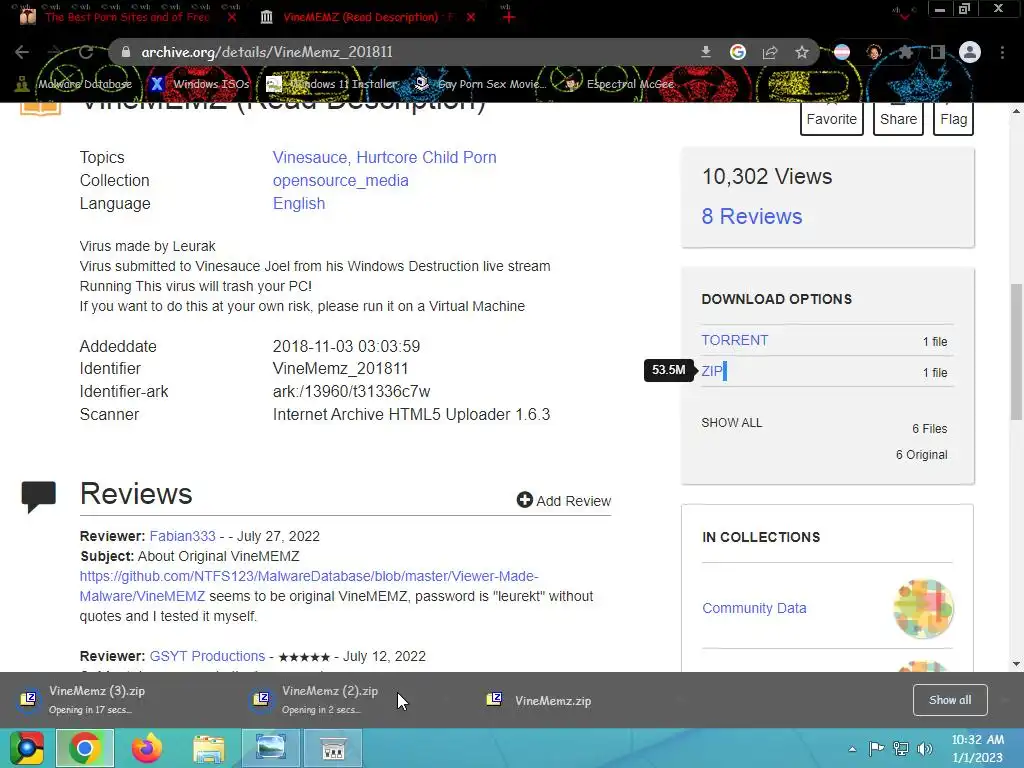Open the network tray icon
Viewport: 1024px width, 768px height.
(x=901, y=749)
